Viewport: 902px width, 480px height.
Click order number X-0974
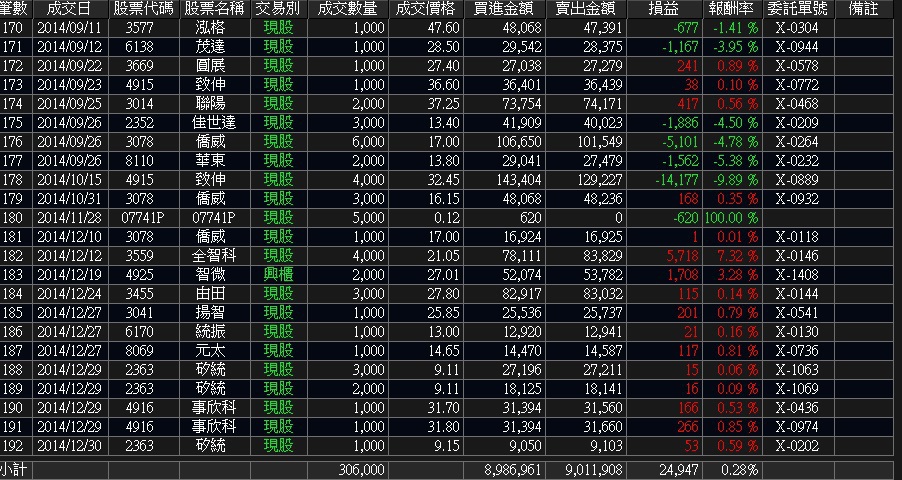[797, 426]
